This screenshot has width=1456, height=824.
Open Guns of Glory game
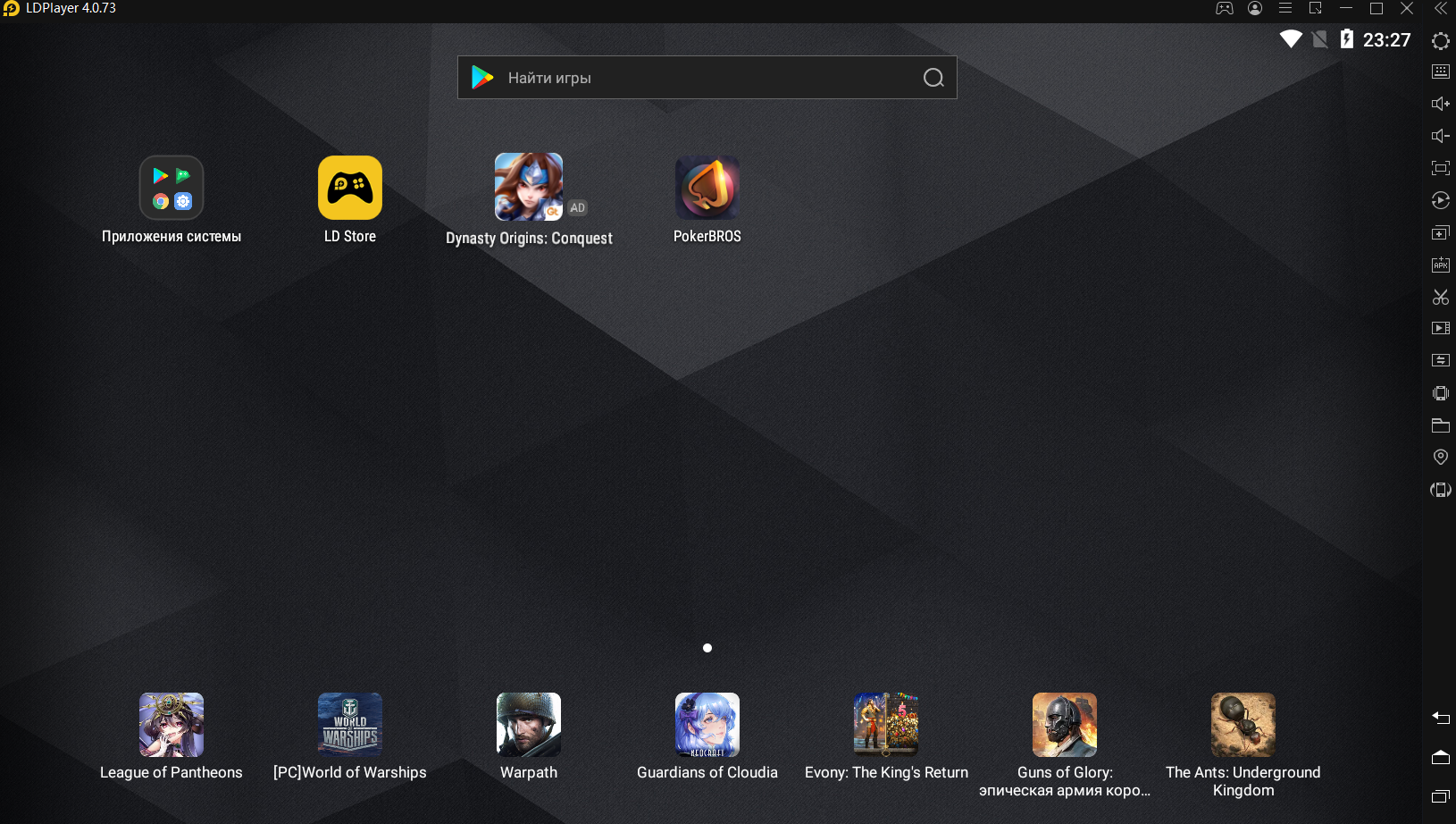coord(1065,725)
